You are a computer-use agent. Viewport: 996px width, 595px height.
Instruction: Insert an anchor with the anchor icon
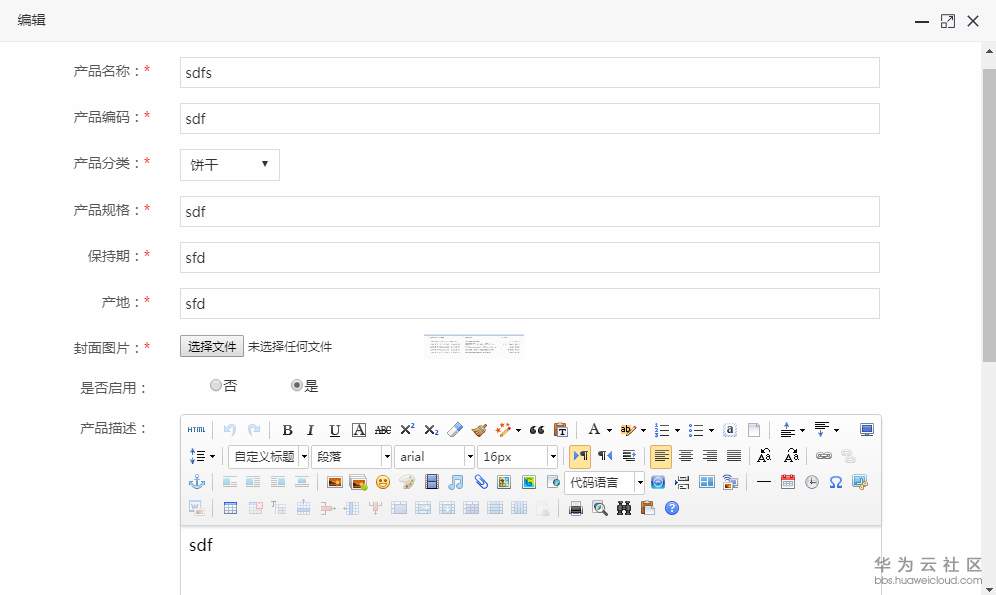[x=197, y=482]
